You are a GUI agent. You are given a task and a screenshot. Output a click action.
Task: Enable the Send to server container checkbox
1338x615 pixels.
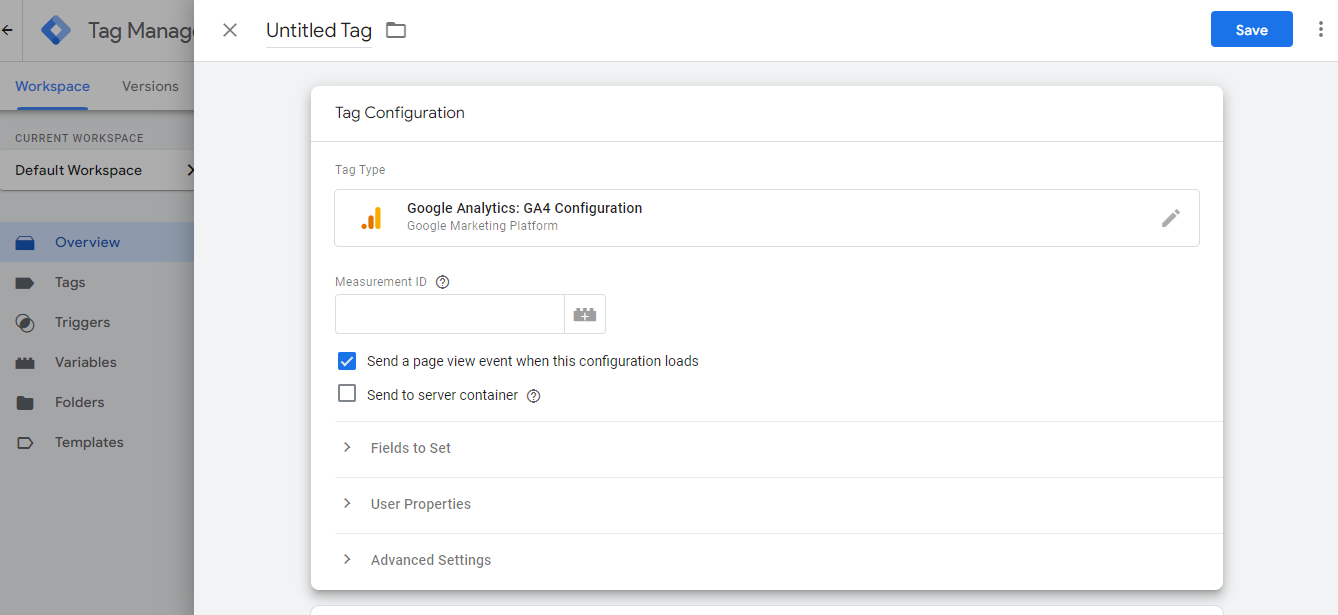(x=347, y=394)
